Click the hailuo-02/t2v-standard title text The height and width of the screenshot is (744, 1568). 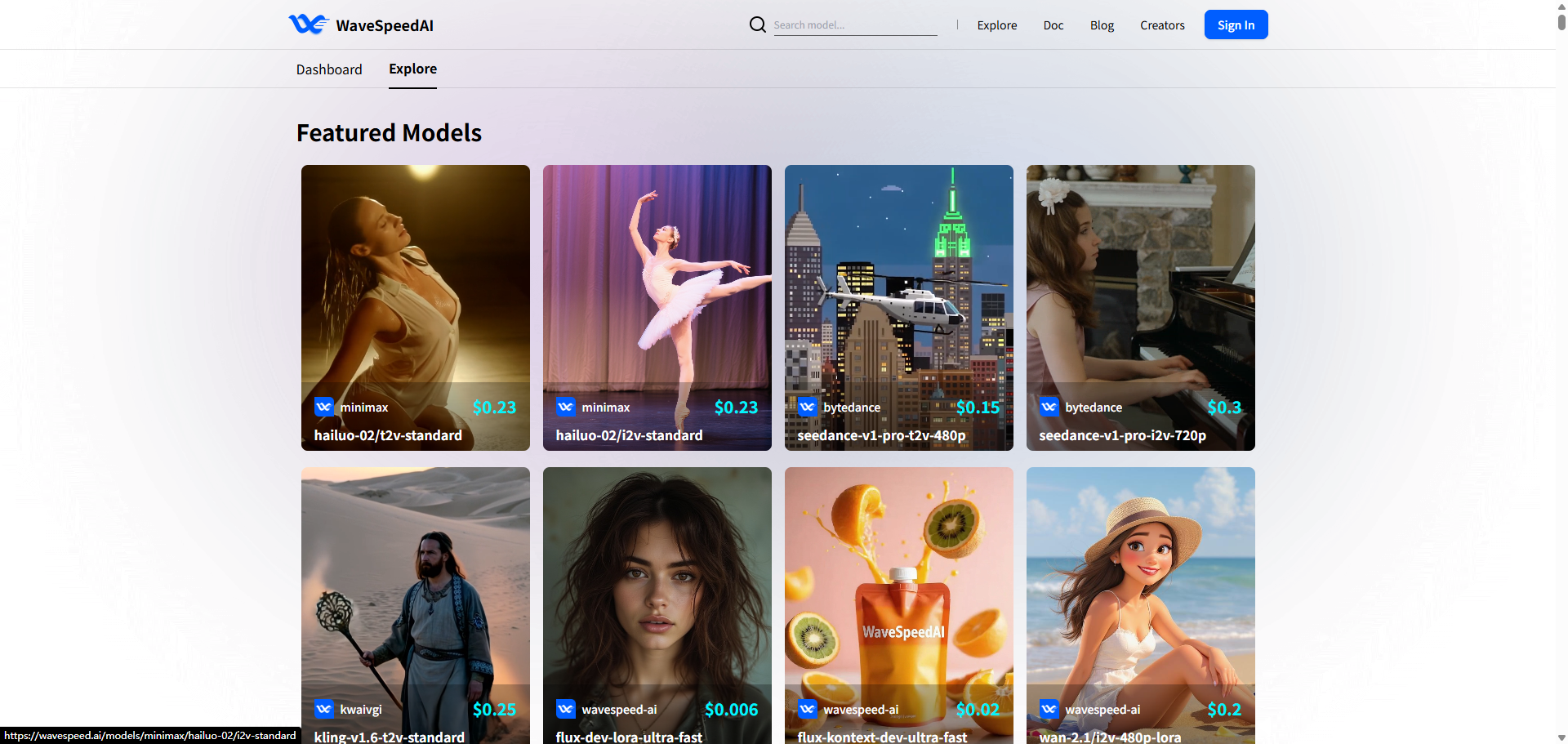(x=388, y=435)
